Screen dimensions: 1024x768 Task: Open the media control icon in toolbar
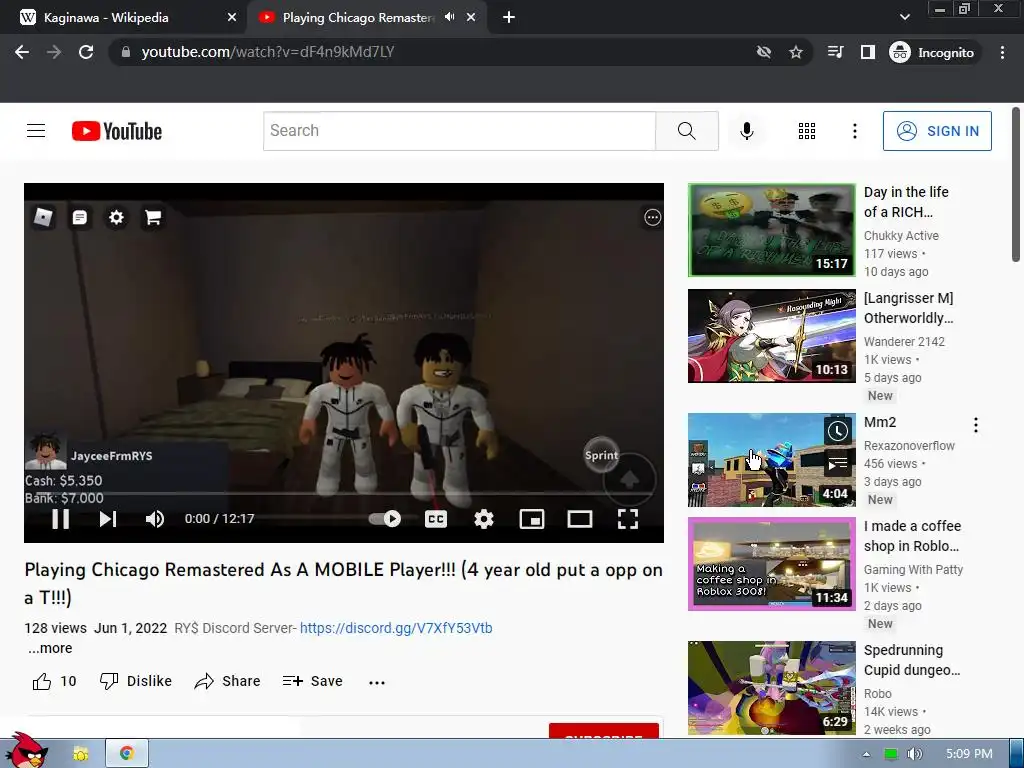click(835, 52)
